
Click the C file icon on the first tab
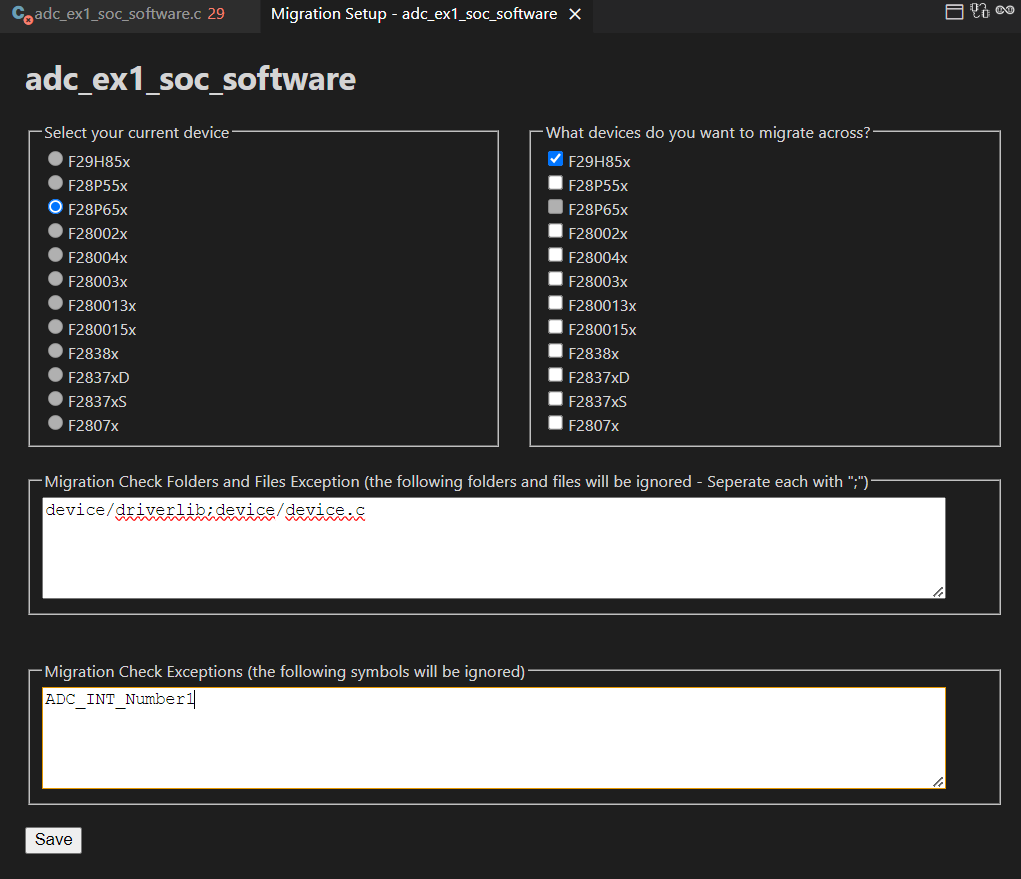(21, 15)
